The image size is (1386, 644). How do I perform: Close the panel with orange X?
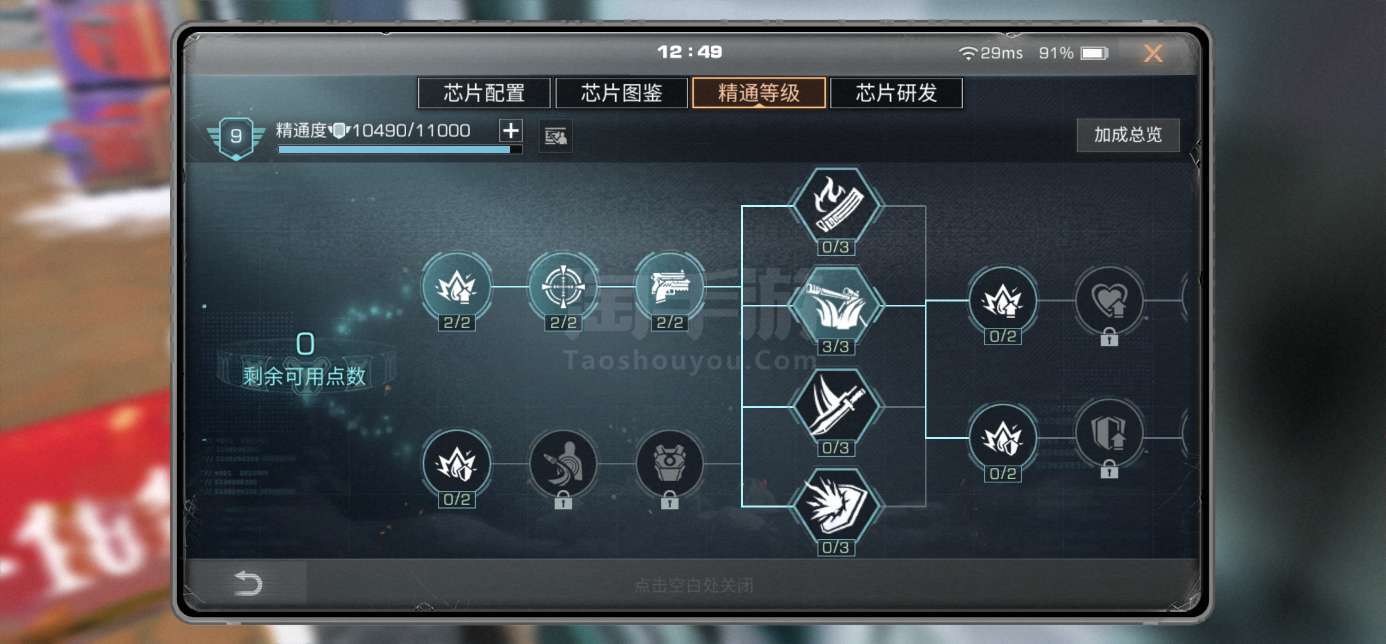tap(1153, 53)
